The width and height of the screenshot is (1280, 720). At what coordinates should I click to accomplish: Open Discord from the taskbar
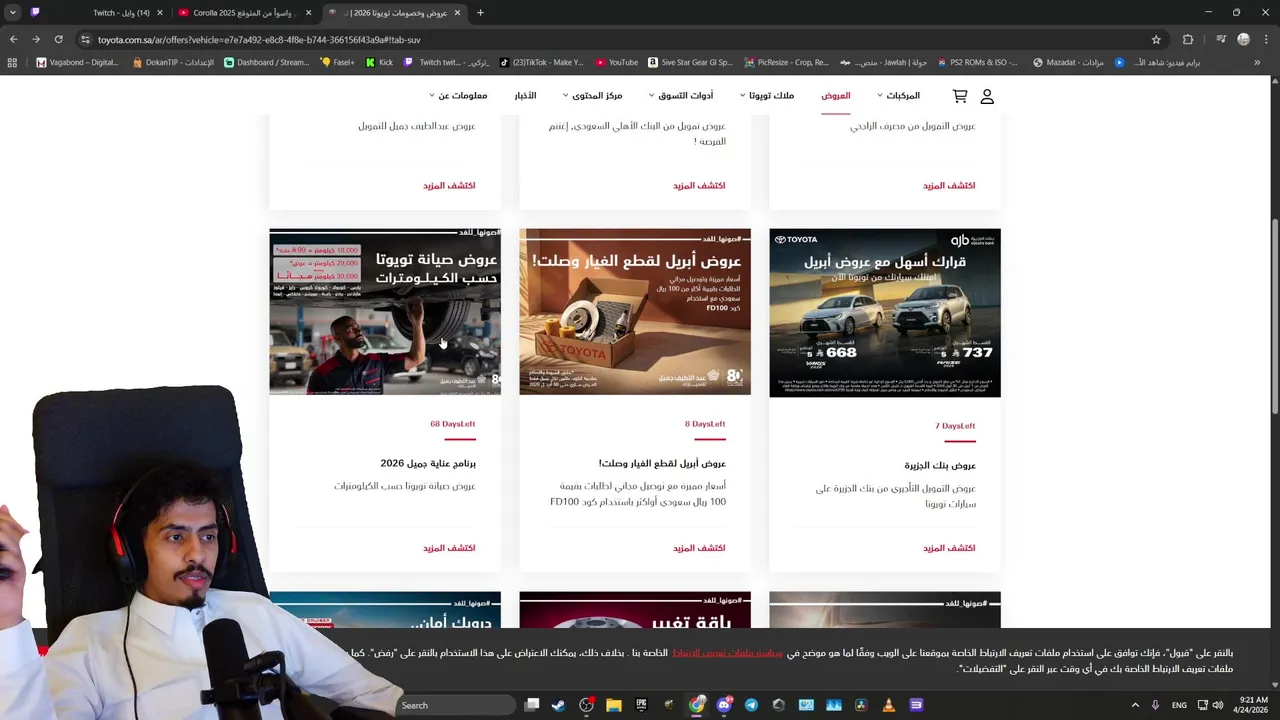point(724,705)
